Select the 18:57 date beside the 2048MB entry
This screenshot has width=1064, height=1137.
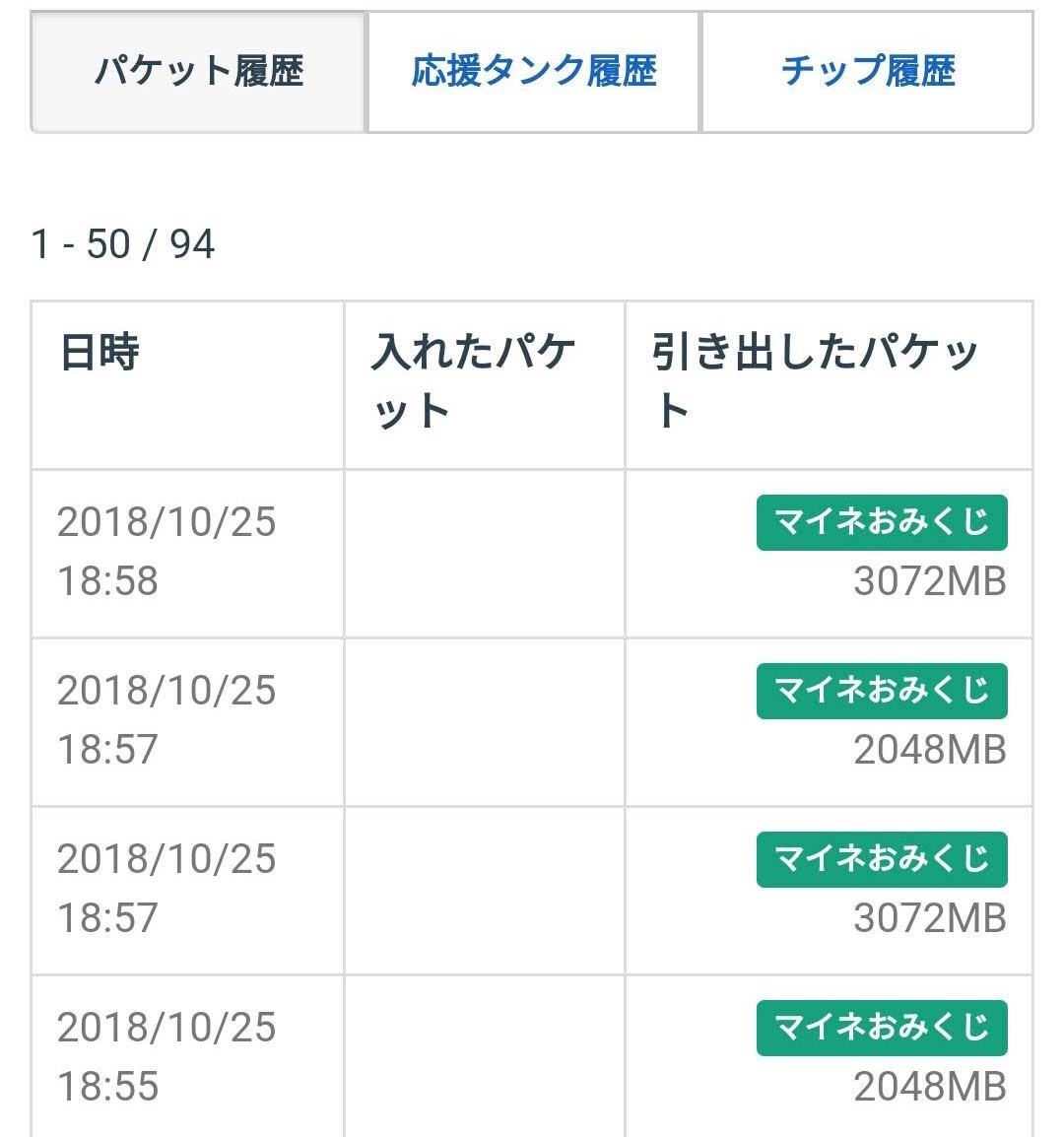pos(166,719)
